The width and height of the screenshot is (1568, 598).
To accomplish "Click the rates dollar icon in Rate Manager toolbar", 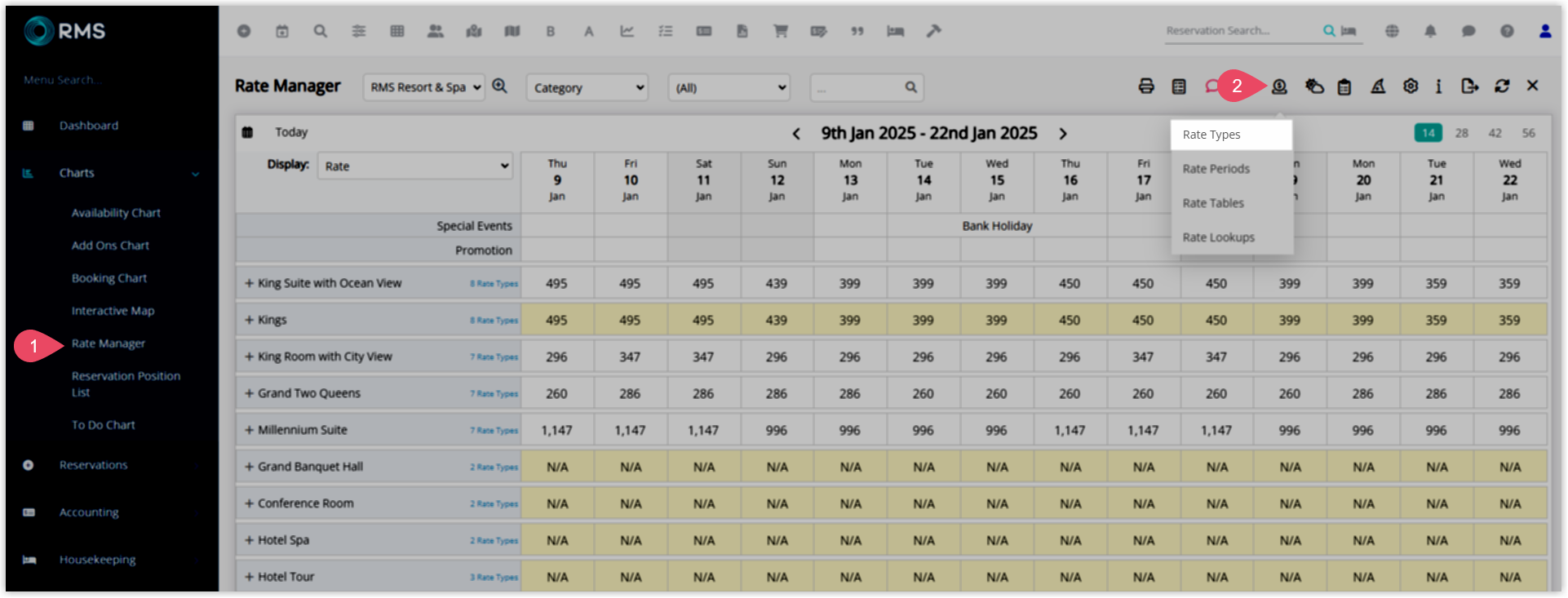I will 1279,86.
